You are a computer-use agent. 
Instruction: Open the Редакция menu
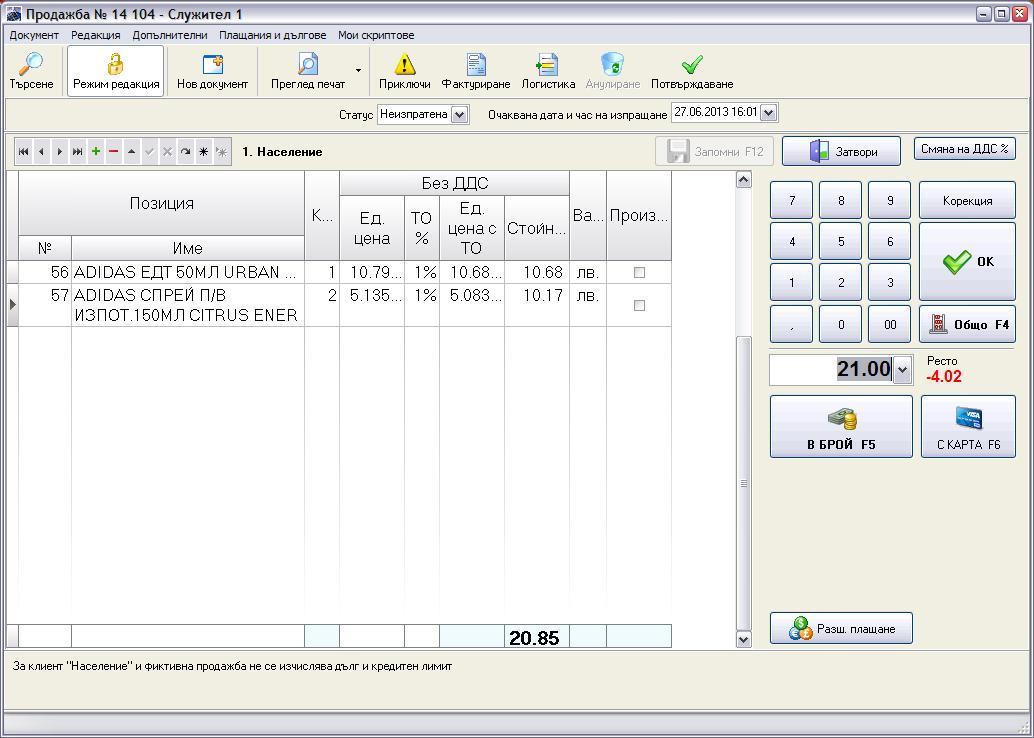coord(96,35)
